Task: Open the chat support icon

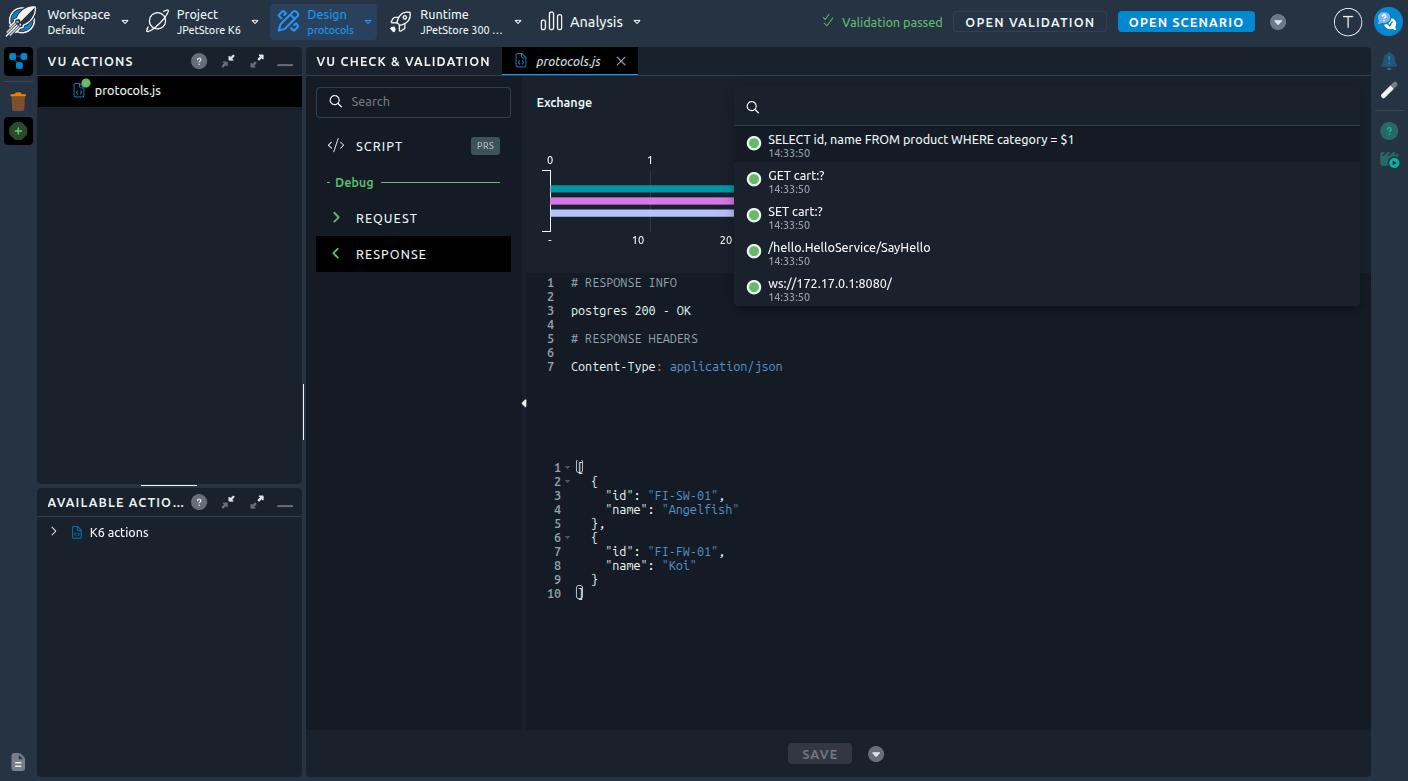Action: [x=1388, y=22]
